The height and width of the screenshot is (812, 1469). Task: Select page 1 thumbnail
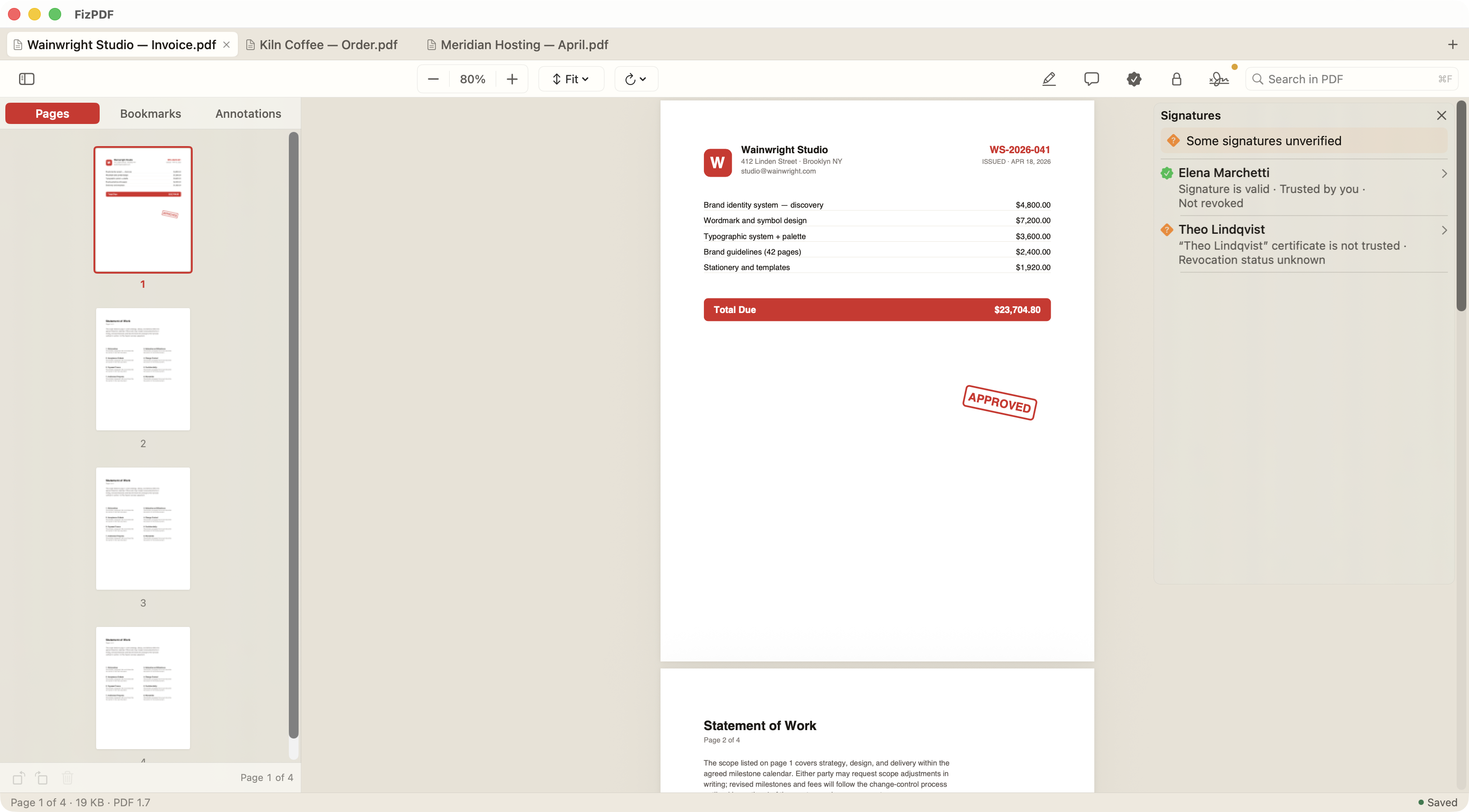[x=143, y=210]
